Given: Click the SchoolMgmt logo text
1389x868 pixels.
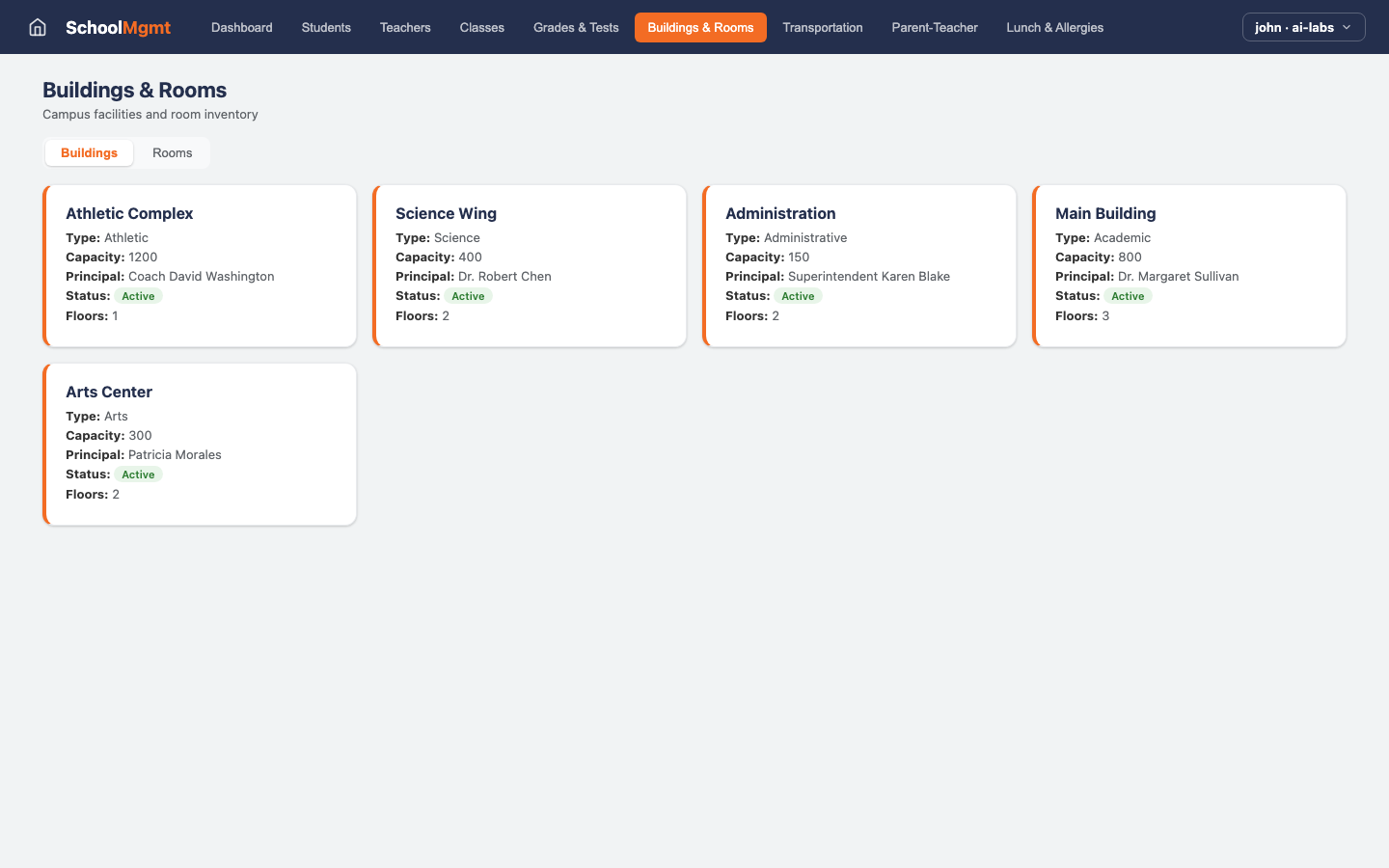Looking at the screenshot, I should (118, 27).
